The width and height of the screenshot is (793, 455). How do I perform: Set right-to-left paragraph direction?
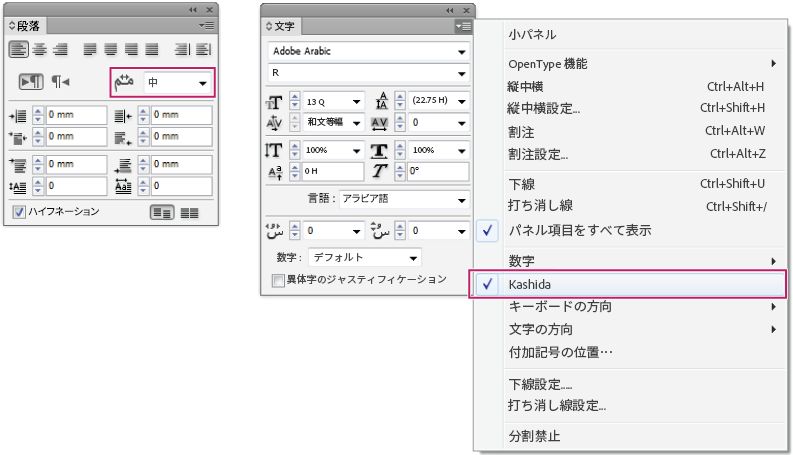tap(60, 81)
